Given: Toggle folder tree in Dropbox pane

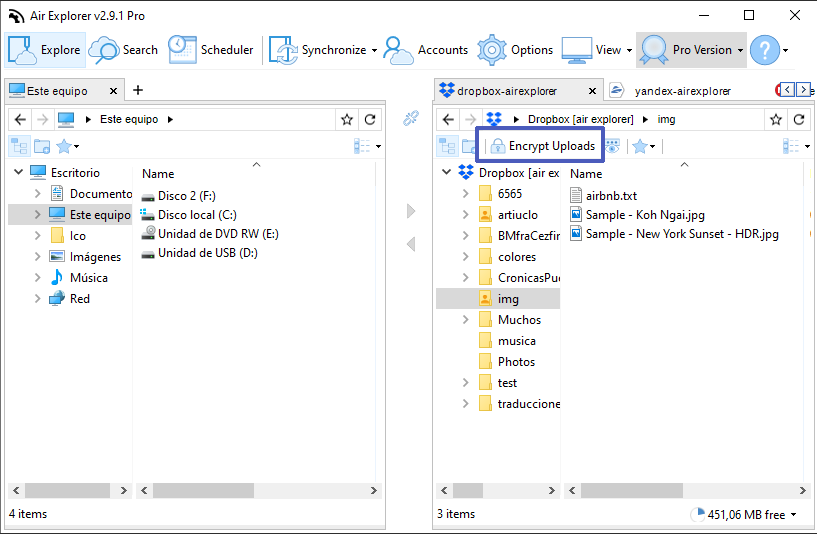Looking at the screenshot, I should (x=447, y=146).
